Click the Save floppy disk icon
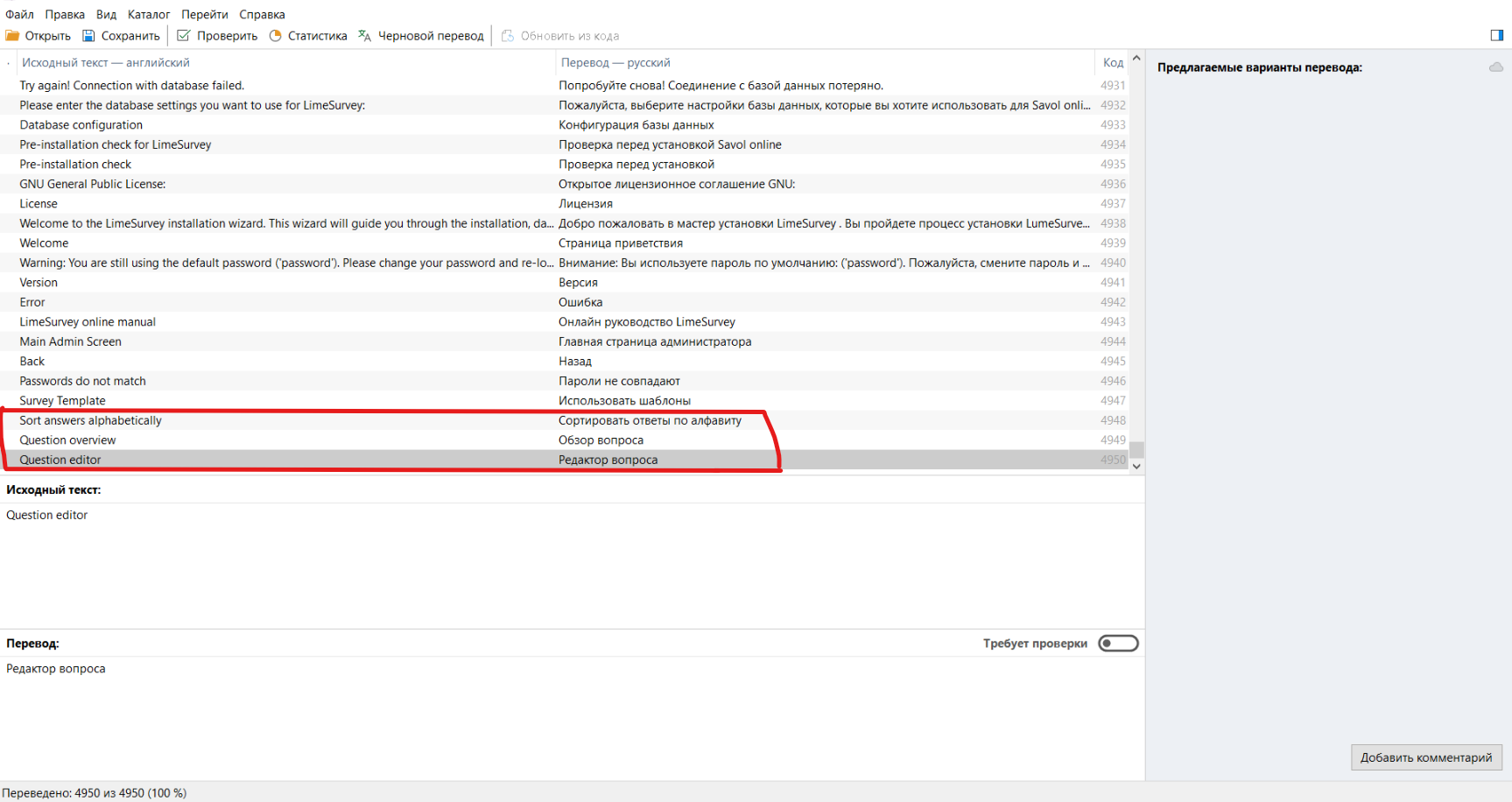Image resolution: width=1512 pixels, height=802 pixels. click(88, 36)
